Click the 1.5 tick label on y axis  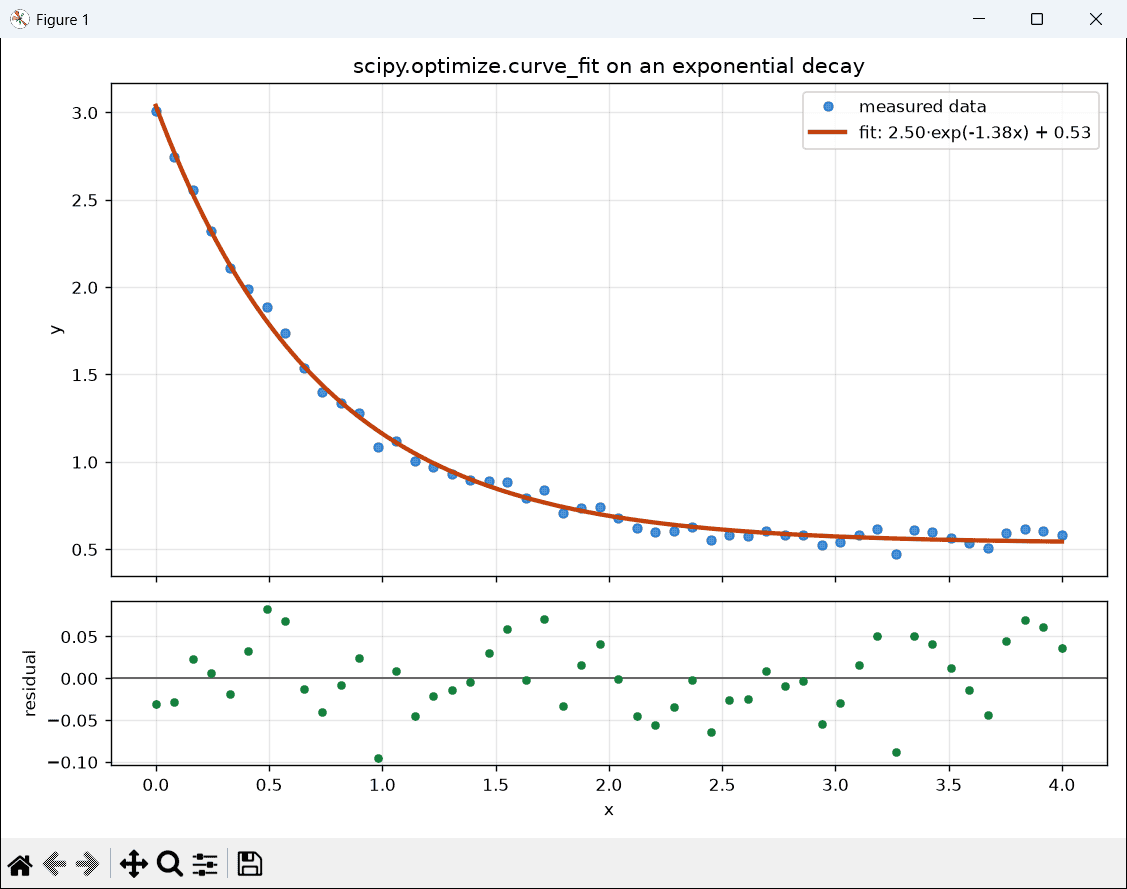pos(84,375)
